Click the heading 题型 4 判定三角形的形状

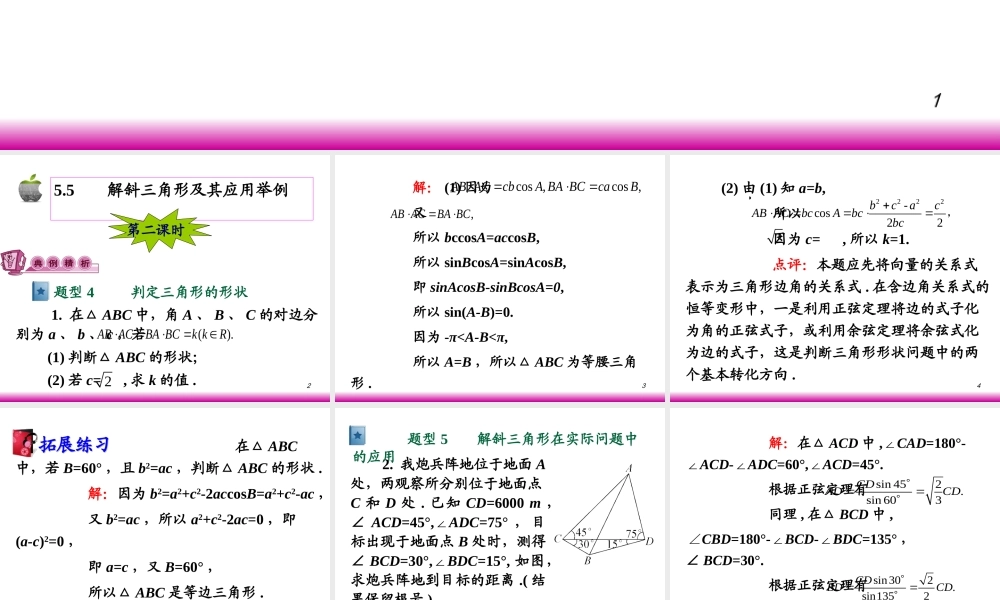pyautogui.click(x=151, y=292)
